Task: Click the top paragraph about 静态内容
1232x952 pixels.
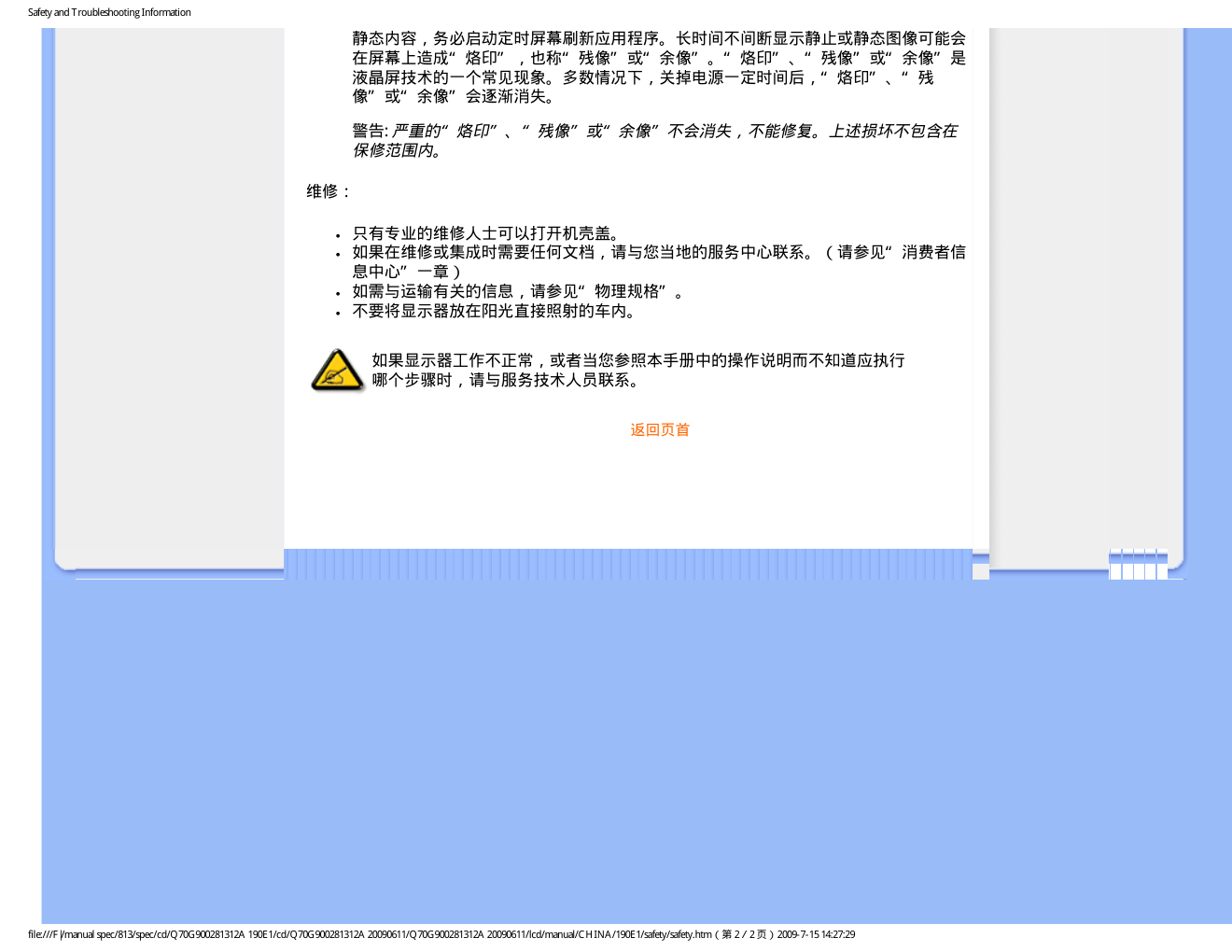Action: click(658, 67)
